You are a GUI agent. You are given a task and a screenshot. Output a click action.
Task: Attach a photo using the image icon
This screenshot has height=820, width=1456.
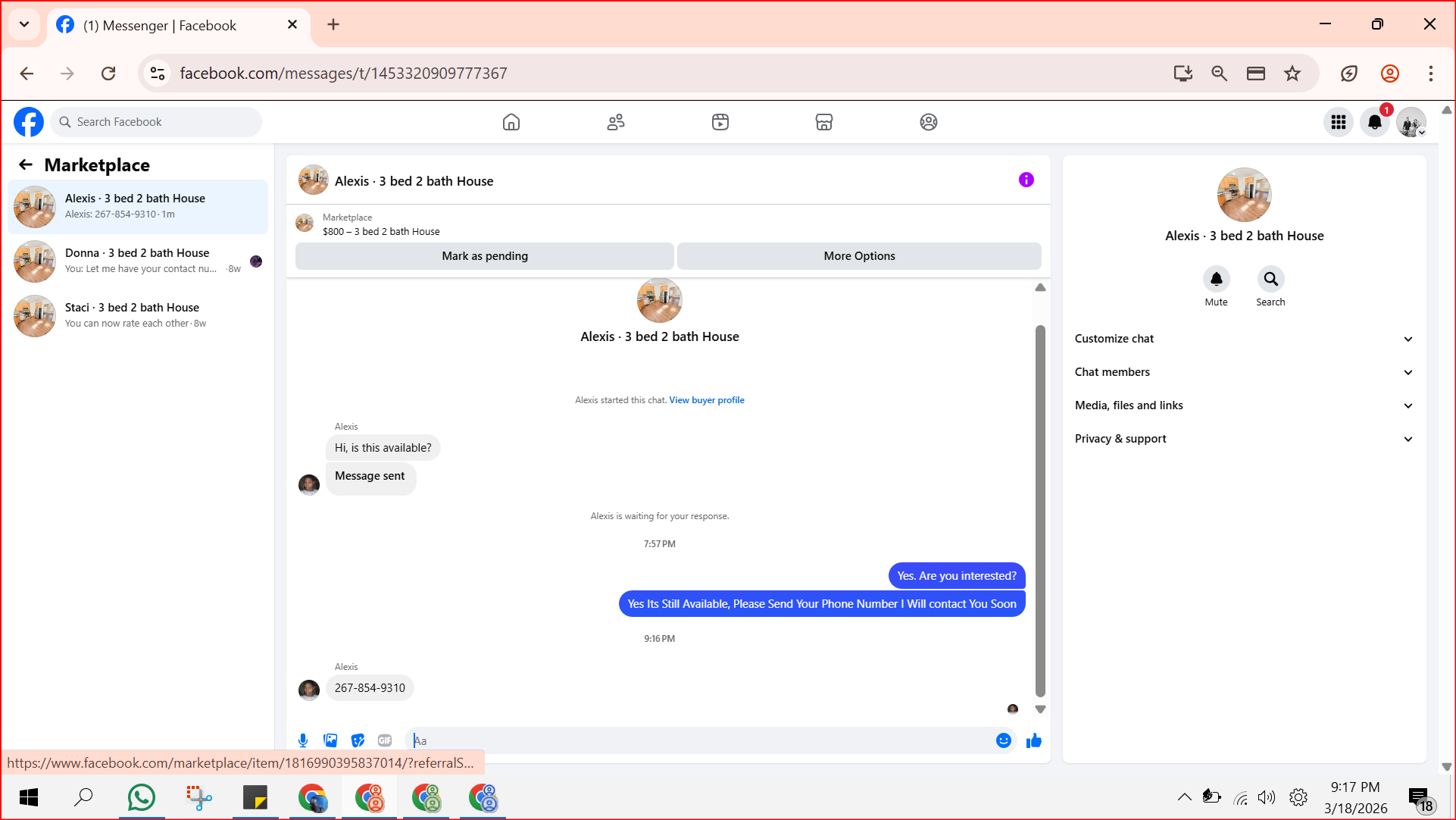330,740
